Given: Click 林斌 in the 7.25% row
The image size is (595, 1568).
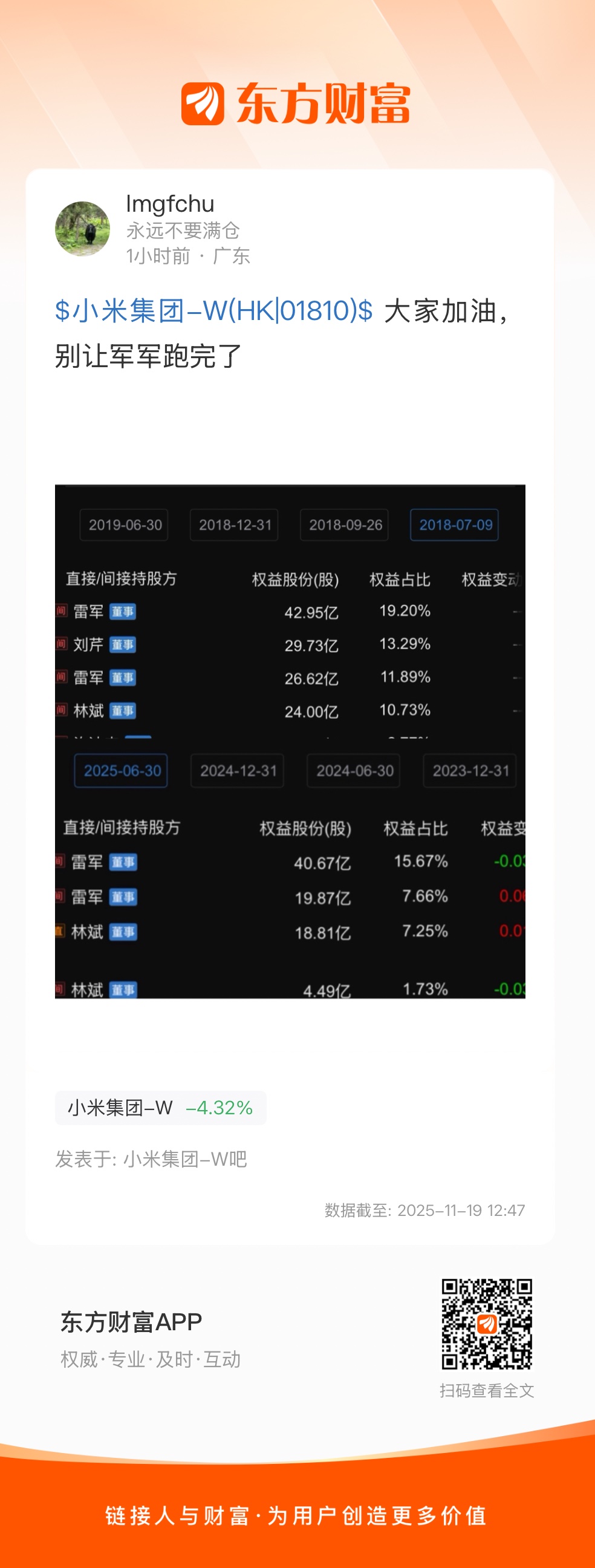Looking at the screenshot, I should [x=87, y=932].
